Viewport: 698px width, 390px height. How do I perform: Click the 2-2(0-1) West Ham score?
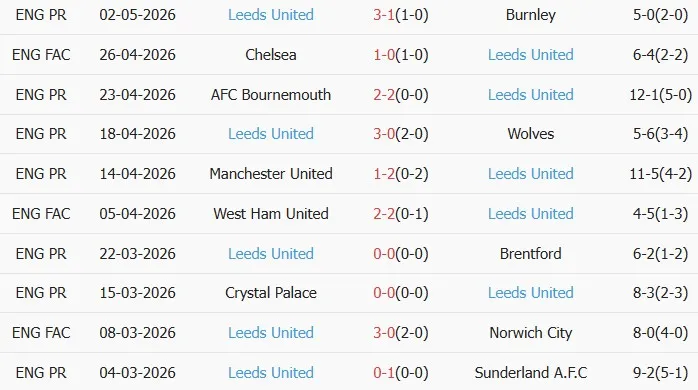point(401,214)
